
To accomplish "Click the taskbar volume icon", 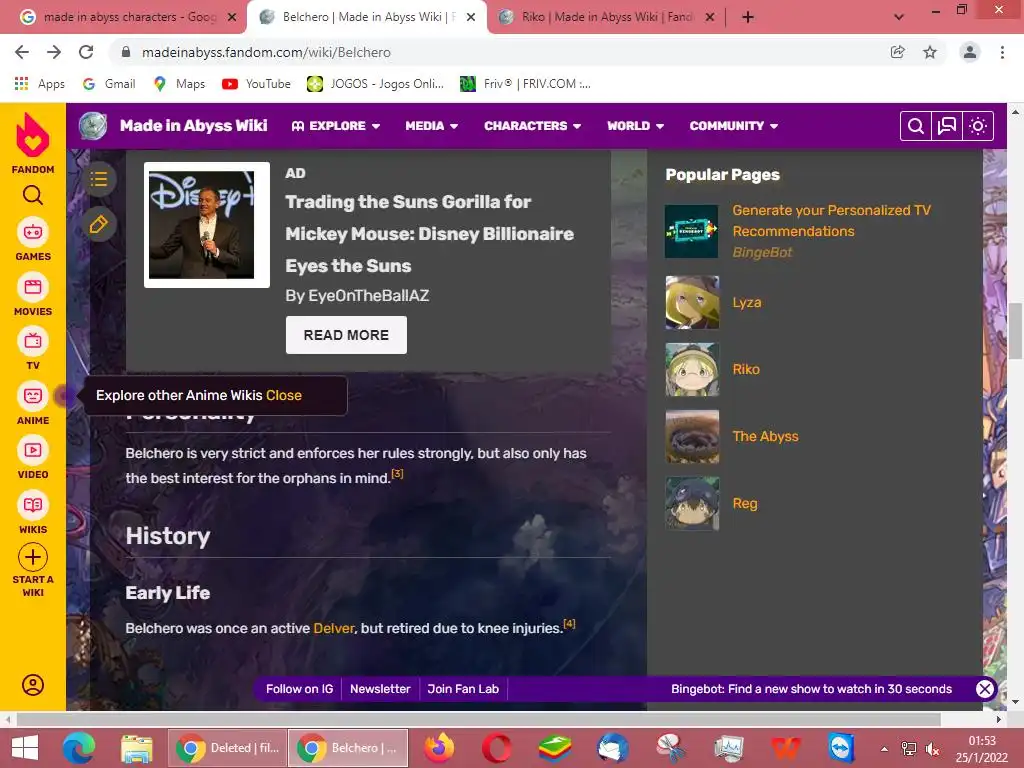I will 933,749.
